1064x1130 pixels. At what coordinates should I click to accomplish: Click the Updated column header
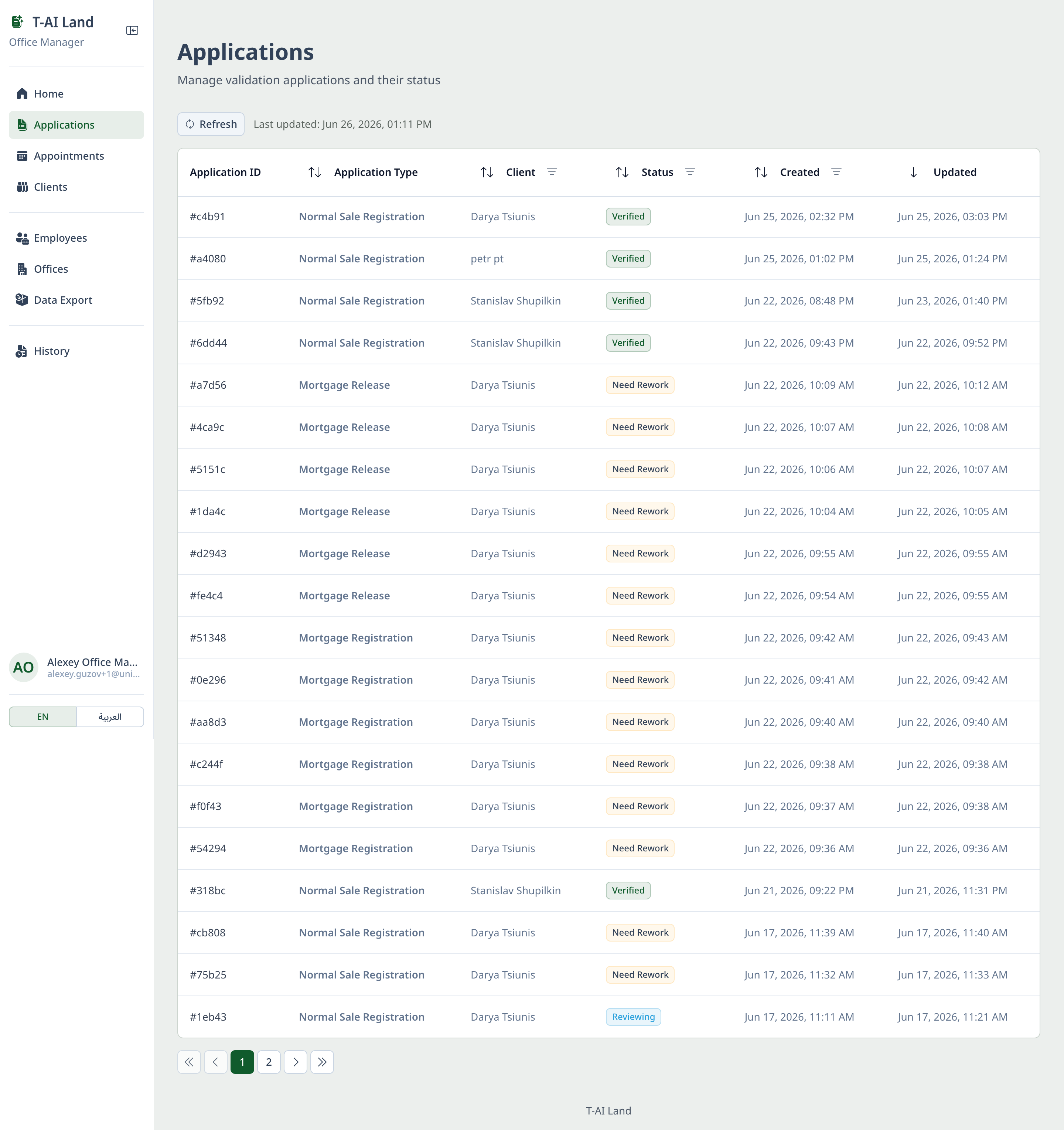coord(955,172)
